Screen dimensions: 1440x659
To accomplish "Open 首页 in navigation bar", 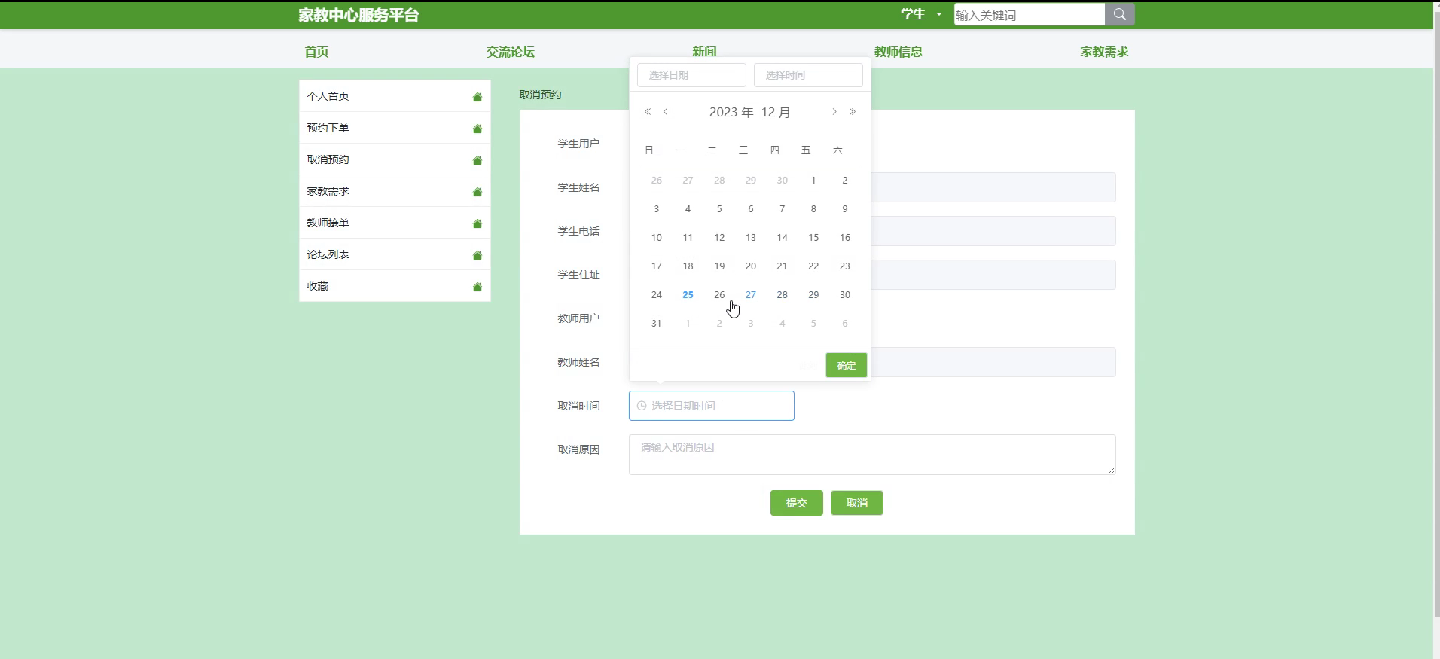I will pos(316,52).
